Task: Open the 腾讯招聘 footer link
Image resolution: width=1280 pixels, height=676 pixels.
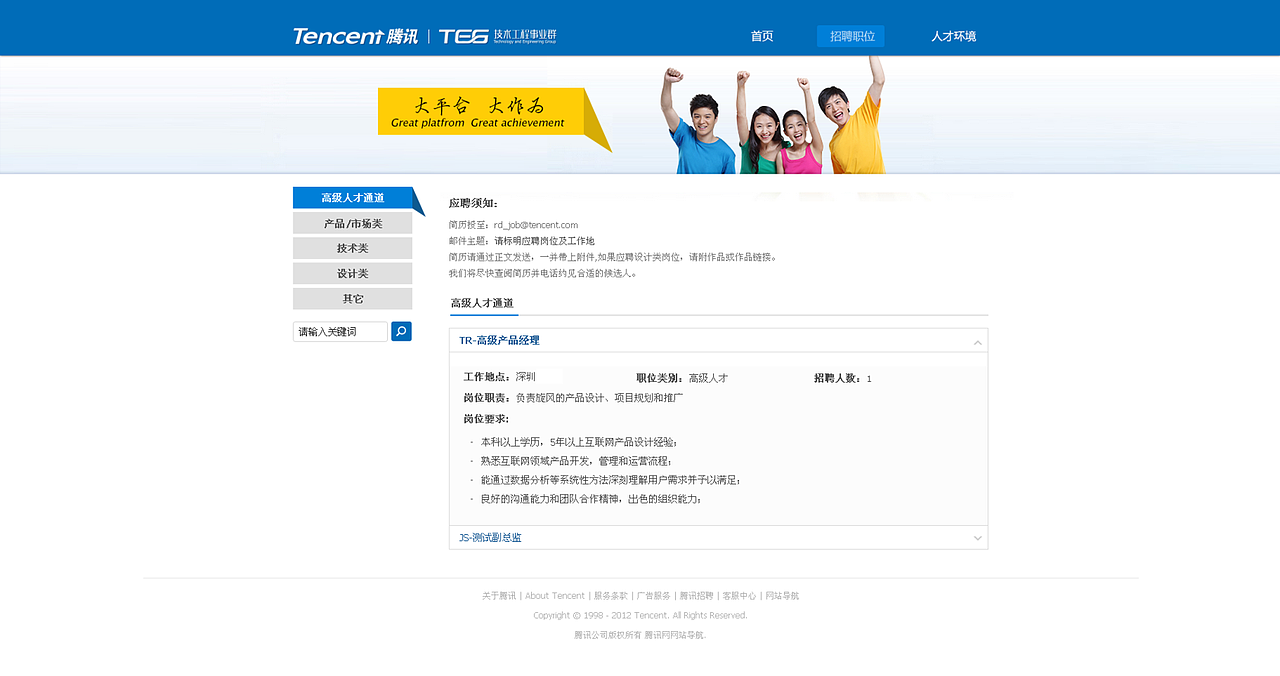Action: pyautogui.click(x=697, y=596)
